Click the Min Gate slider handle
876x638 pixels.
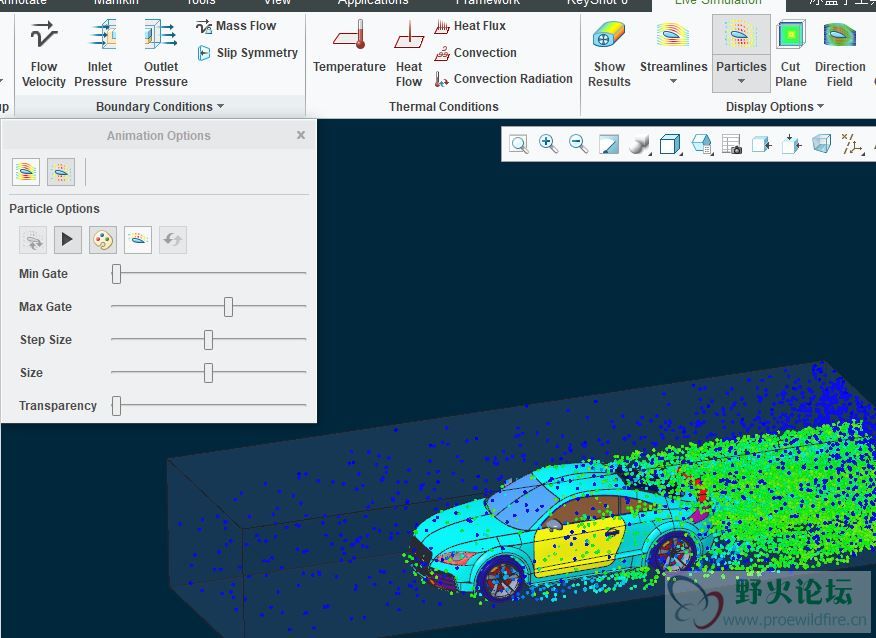point(116,274)
